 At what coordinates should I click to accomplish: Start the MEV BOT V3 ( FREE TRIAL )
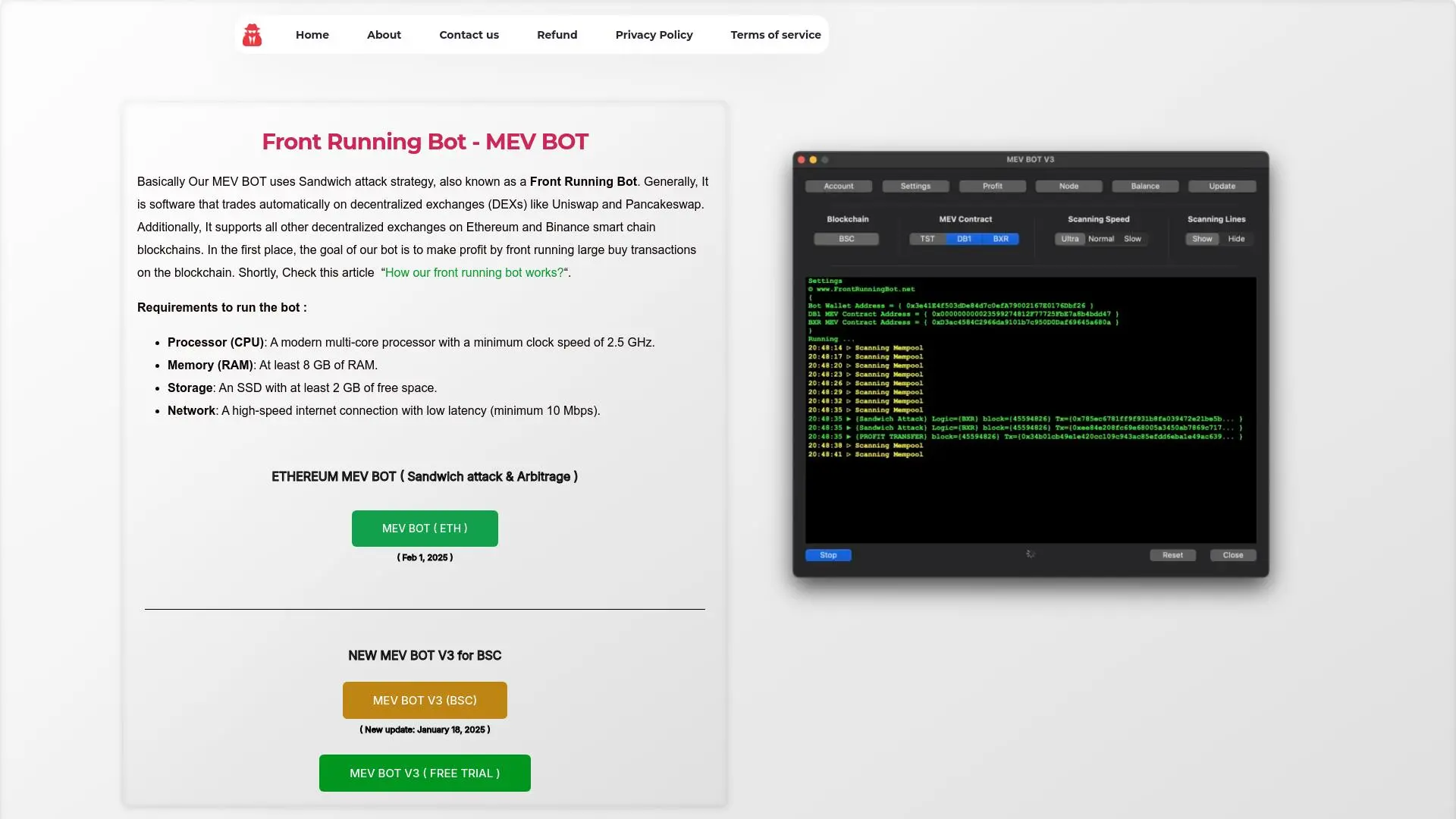pyautogui.click(x=425, y=773)
